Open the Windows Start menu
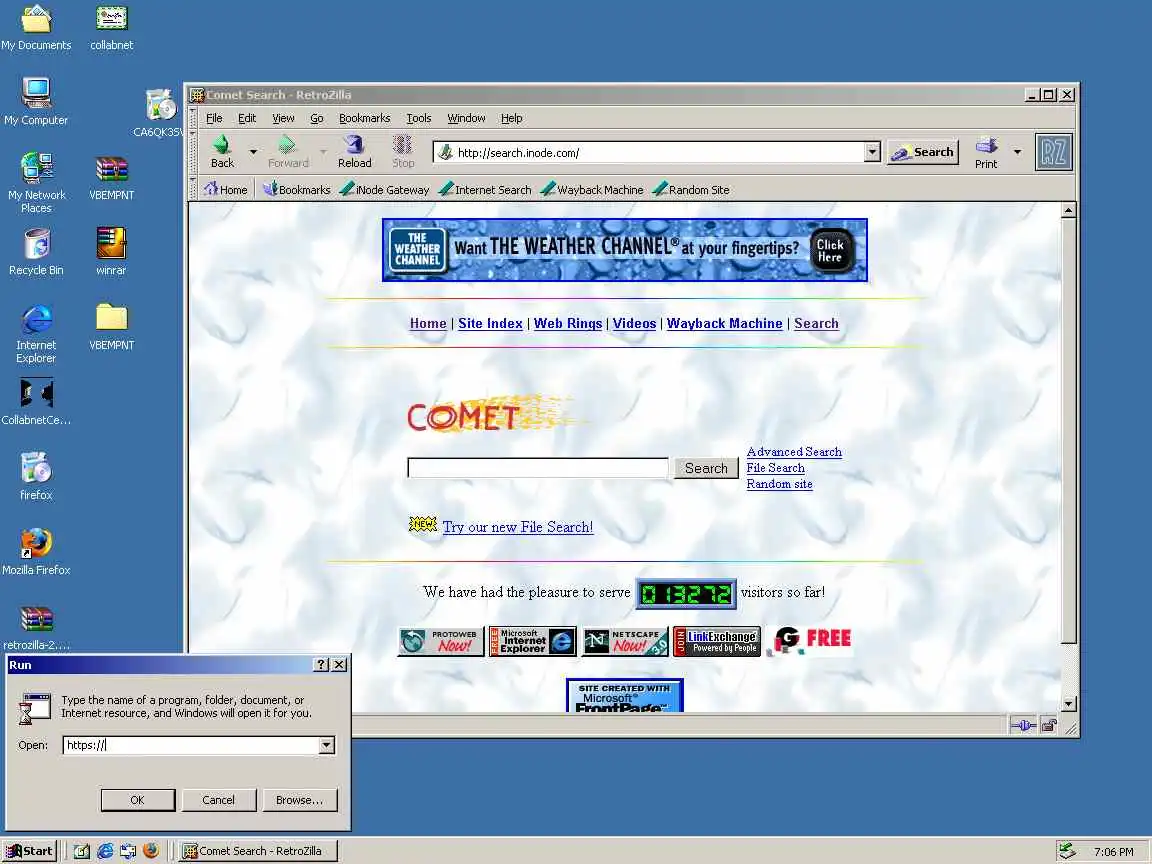Viewport: 1152px width, 864px height. (29, 851)
